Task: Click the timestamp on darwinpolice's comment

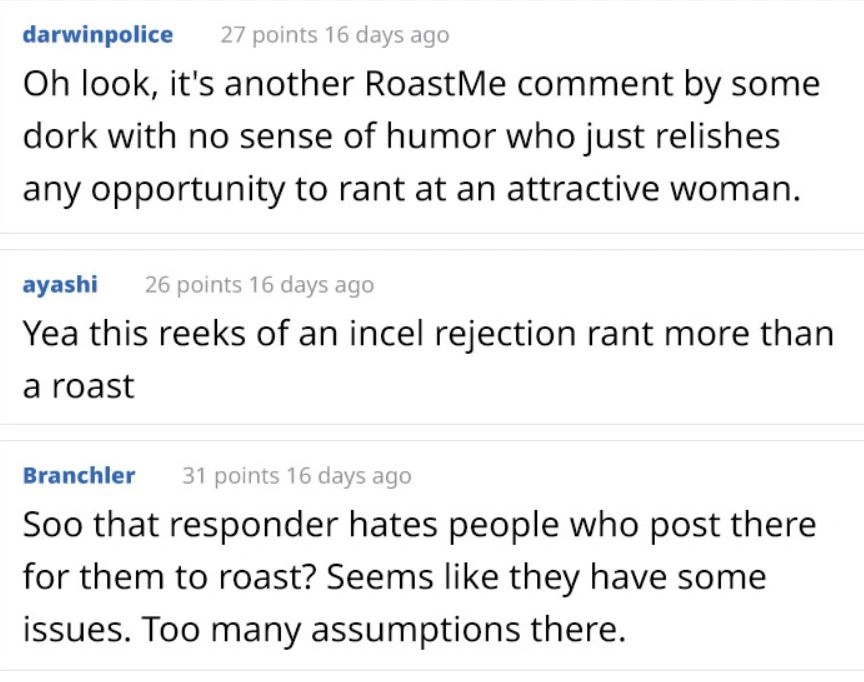Action: [x=387, y=35]
